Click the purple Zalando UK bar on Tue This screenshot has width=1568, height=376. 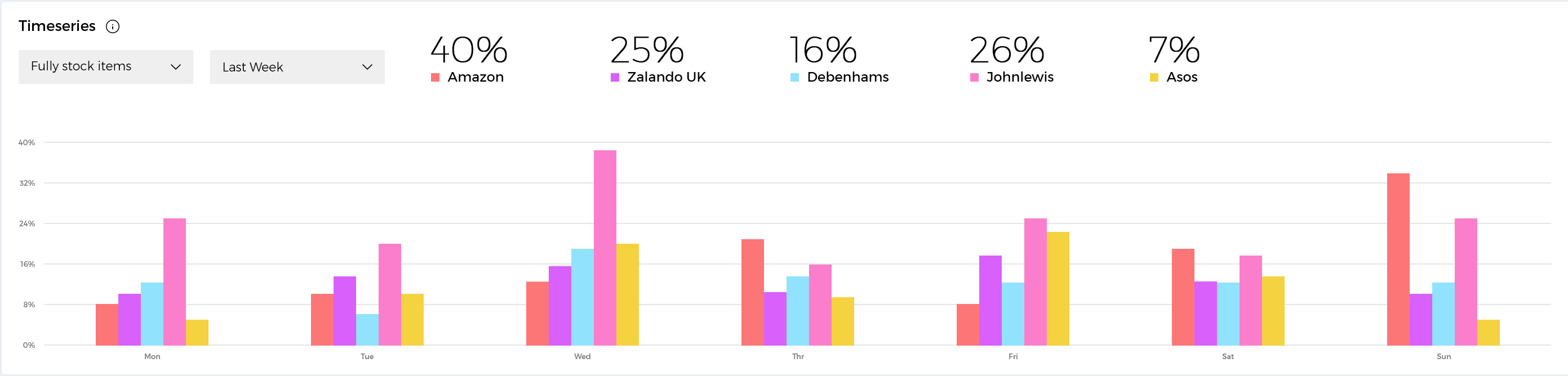[344, 310]
